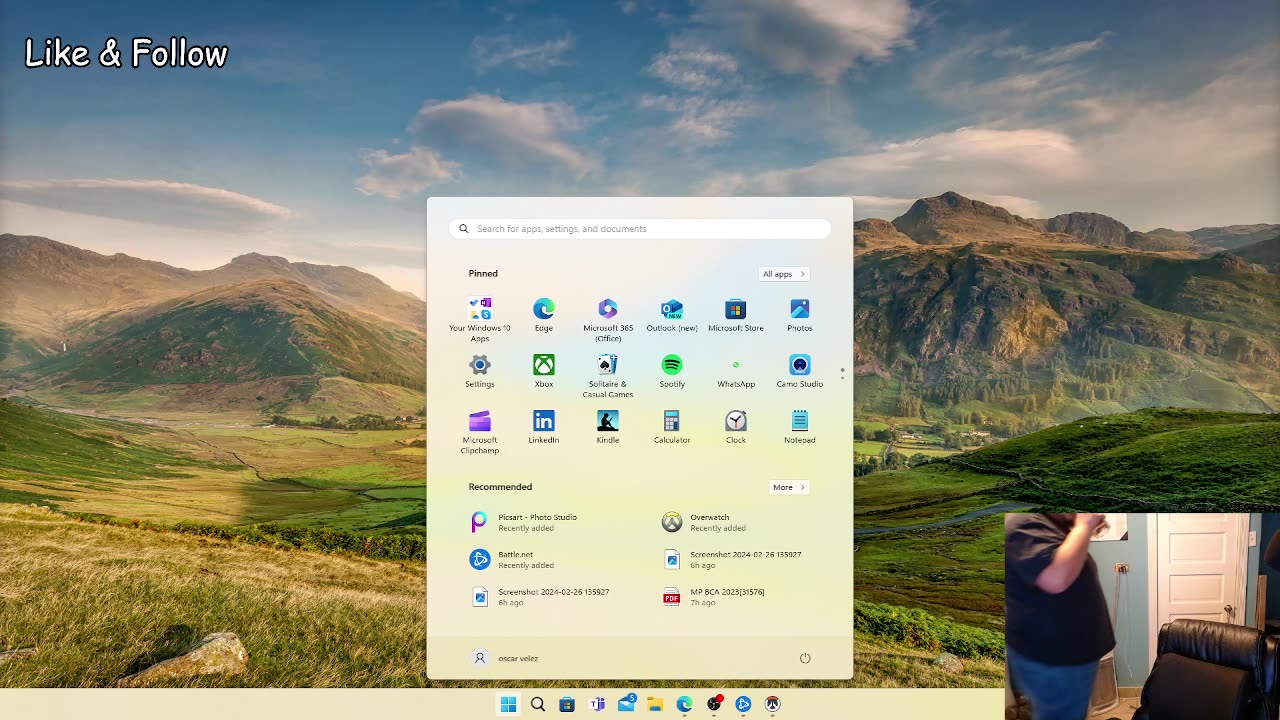1280x720 pixels.
Task: Launch Calculator
Action: click(672, 427)
